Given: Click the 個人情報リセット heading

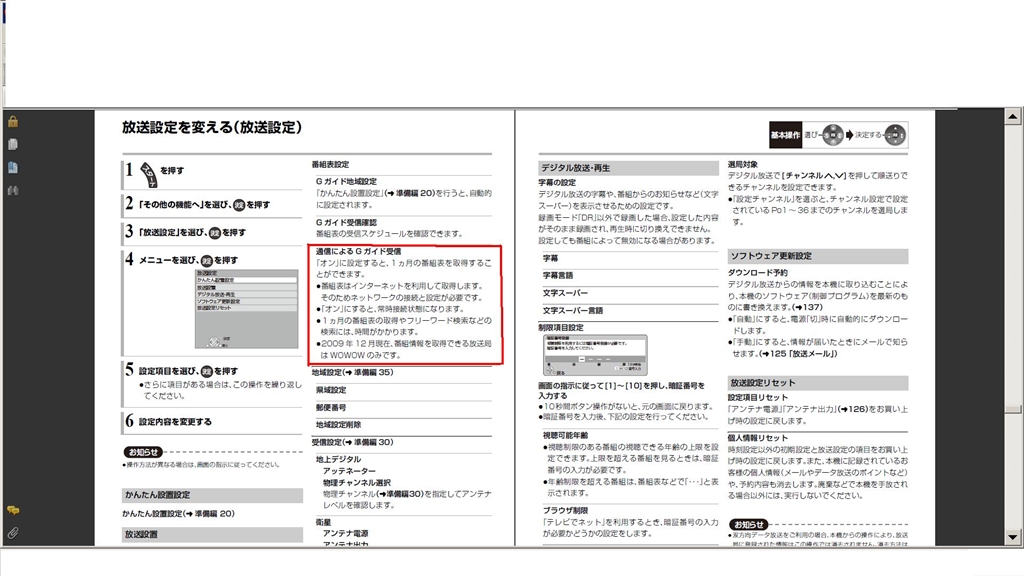Looking at the screenshot, I should coord(758,438).
